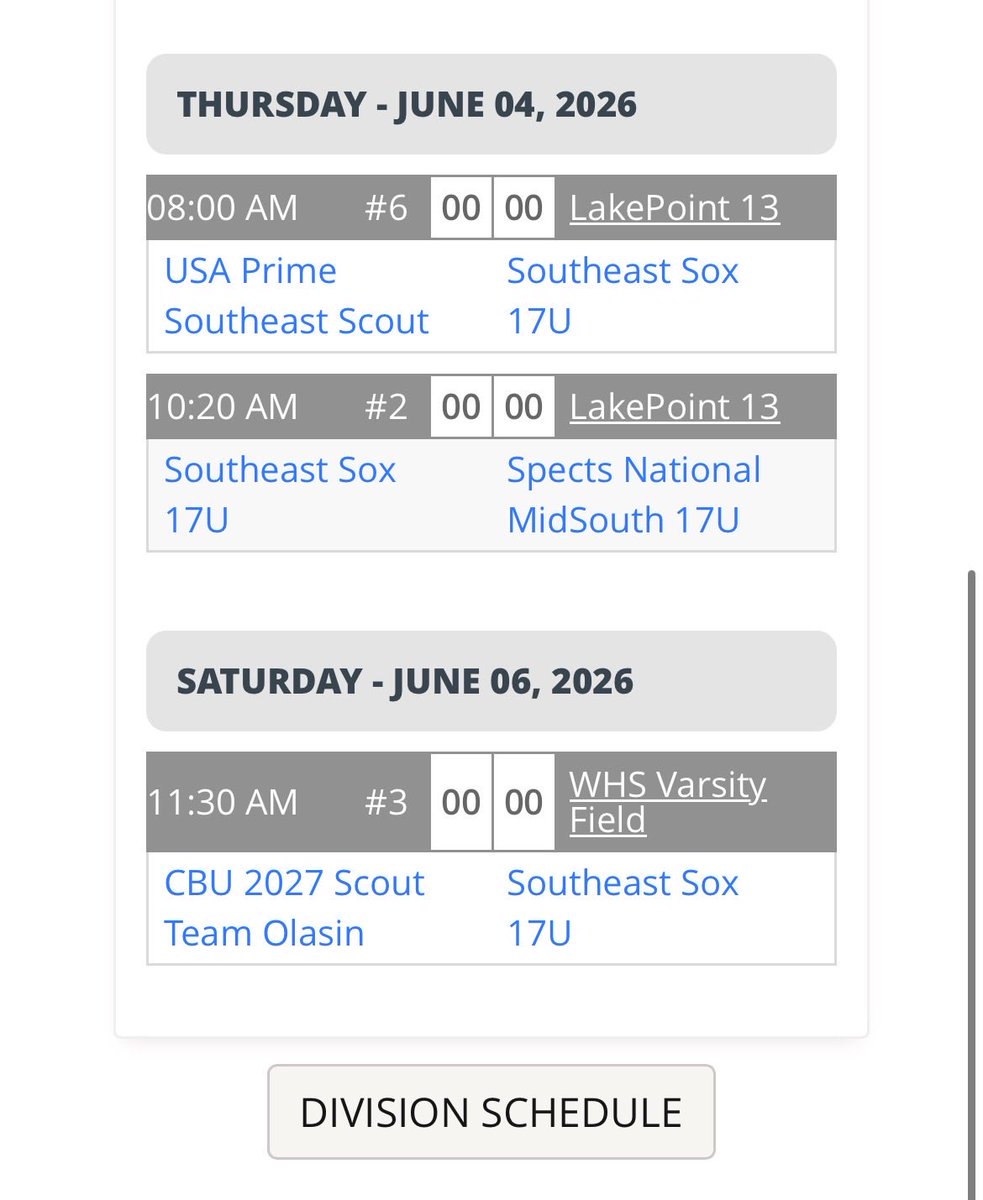Select Southeast Sox 17U in the 08:00 AM game

(x=622, y=296)
